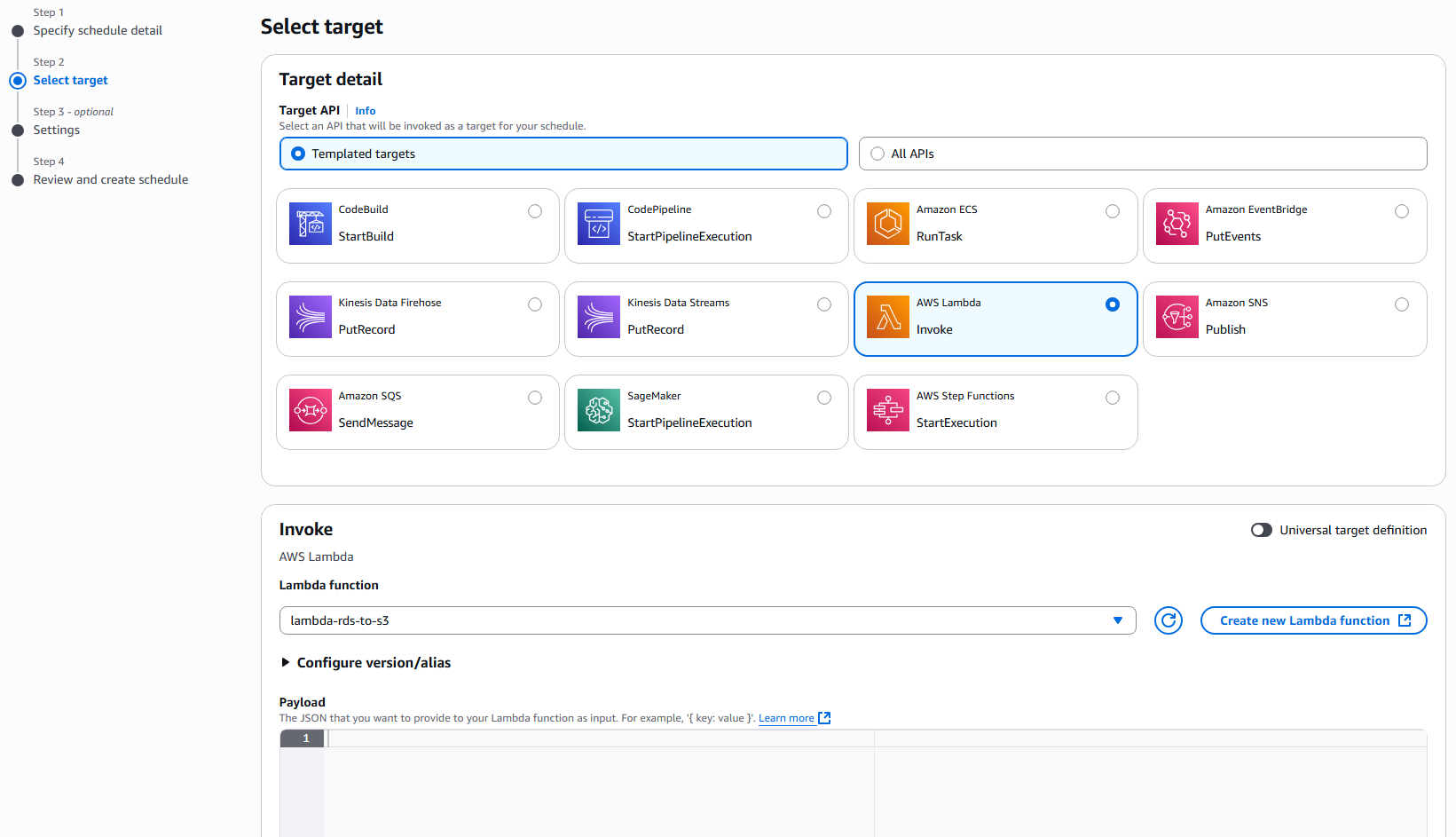1456x837 pixels.
Task: Choose Kinesis Data Streams PutRecord radio
Action: [824, 304]
